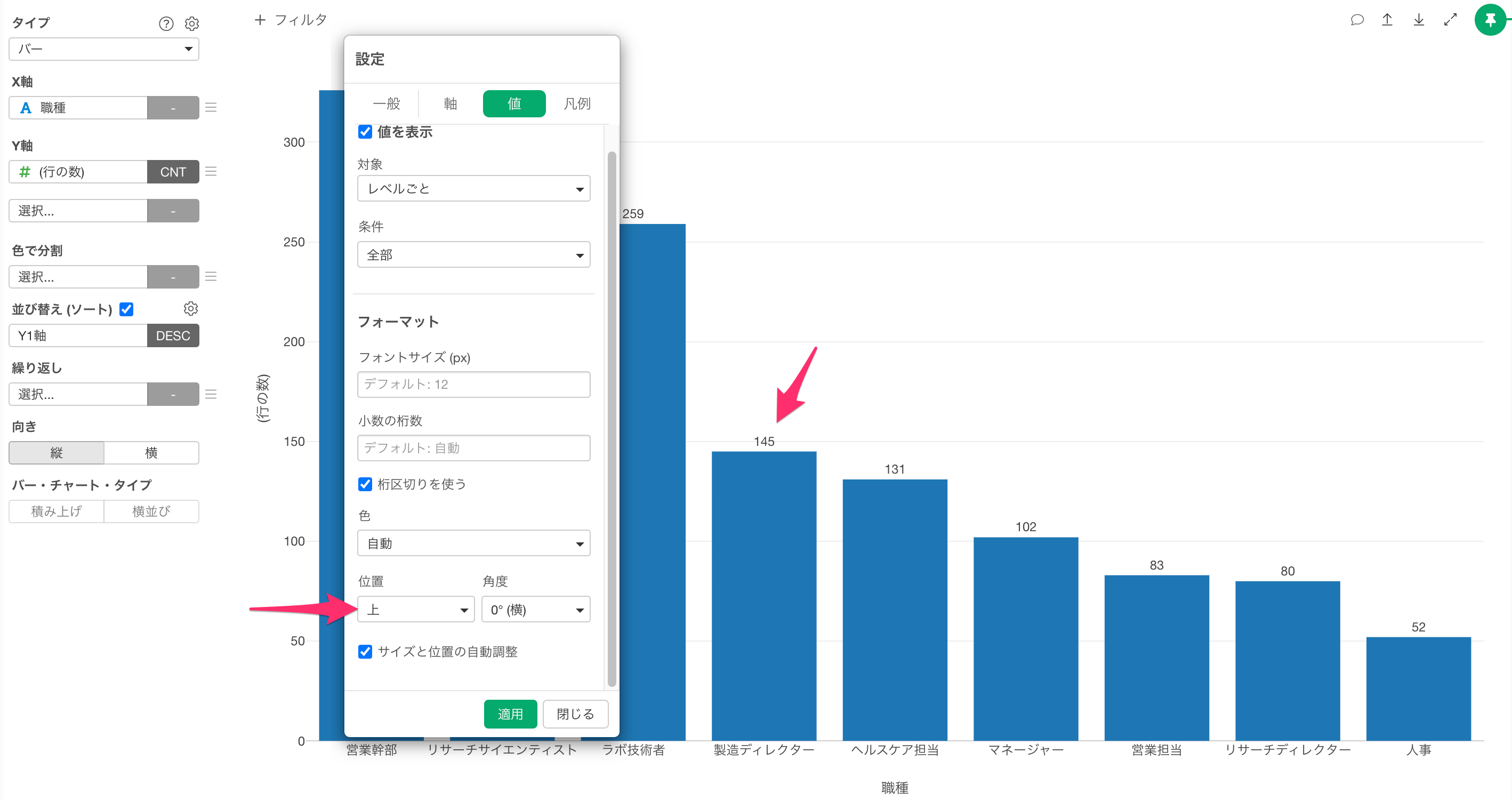Click the 製造ディレクター bar
Image resolution: width=1512 pixels, height=800 pixels.
[x=764, y=596]
